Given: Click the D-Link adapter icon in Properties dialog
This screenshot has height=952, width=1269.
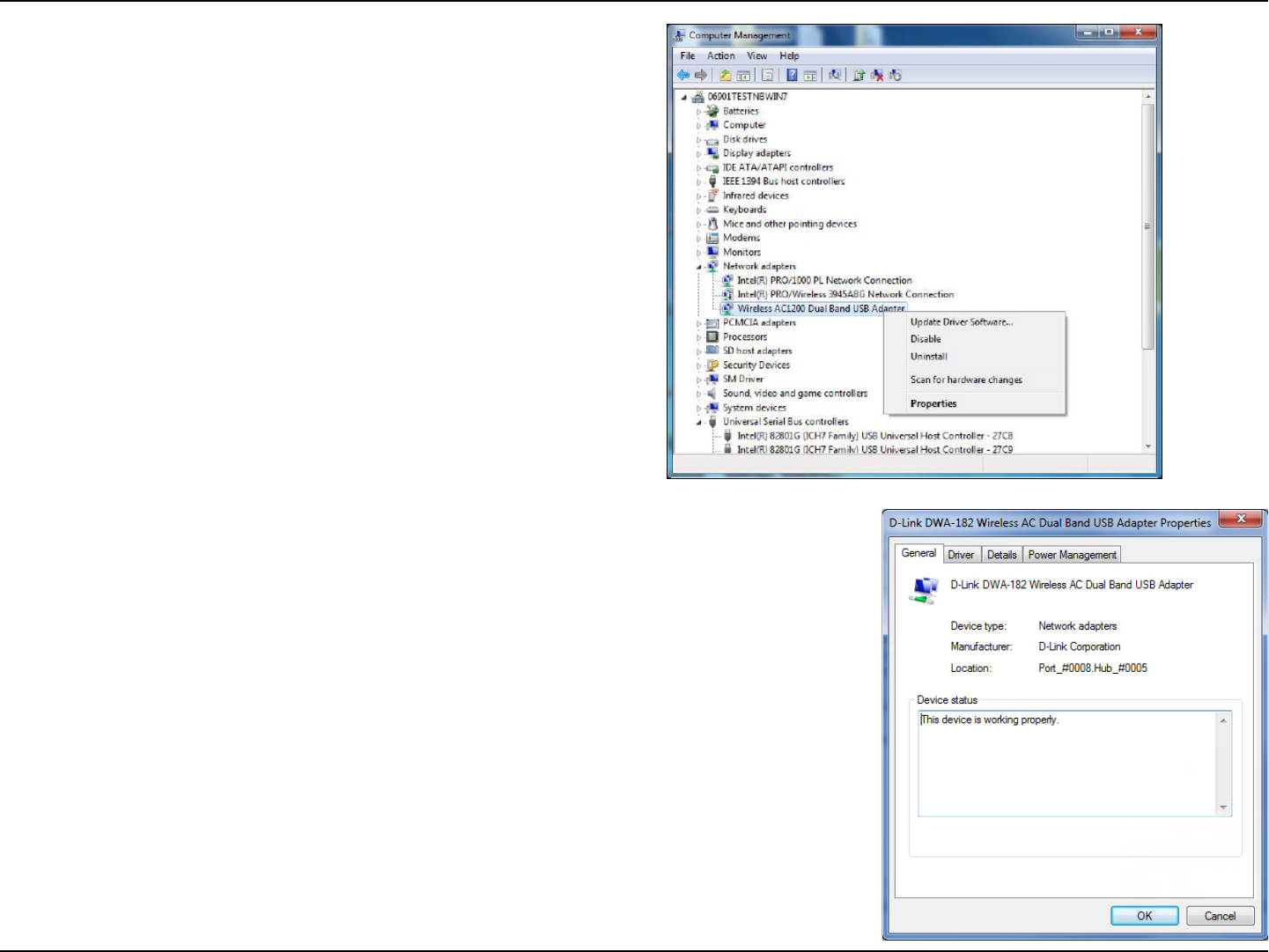Looking at the screenshot, I should [x=924, y=590].
